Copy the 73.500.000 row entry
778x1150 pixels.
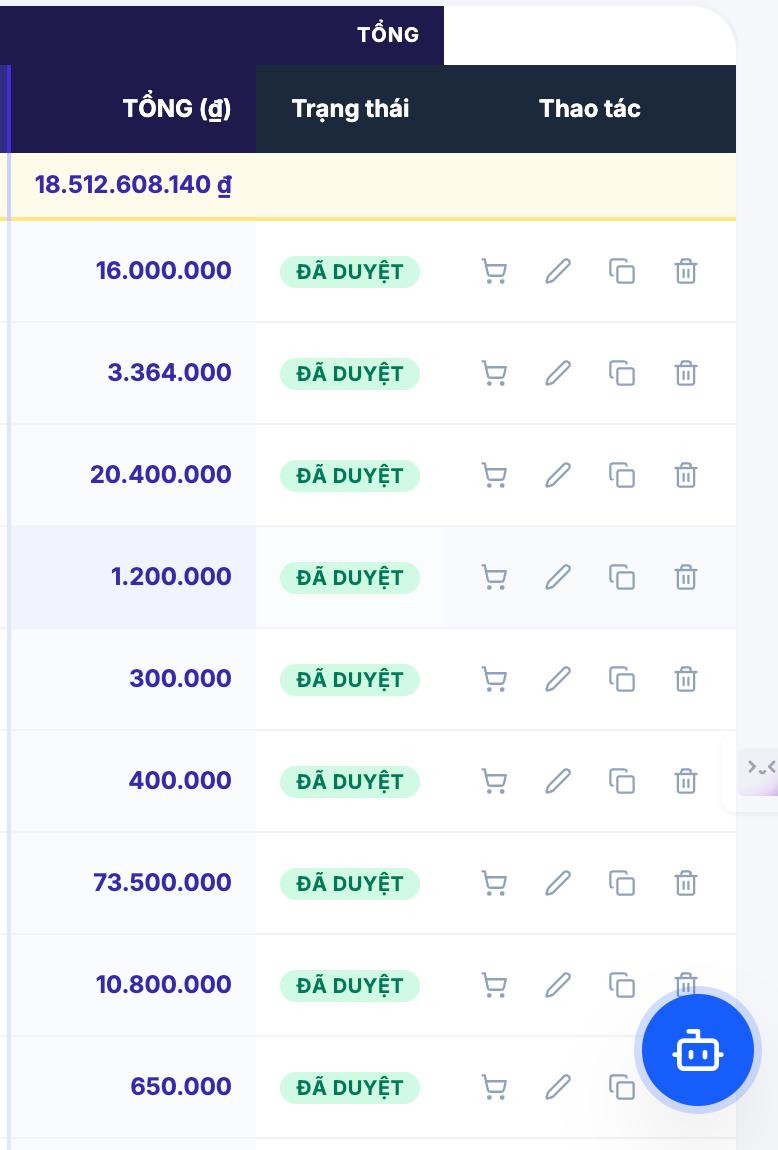(622, 883)
